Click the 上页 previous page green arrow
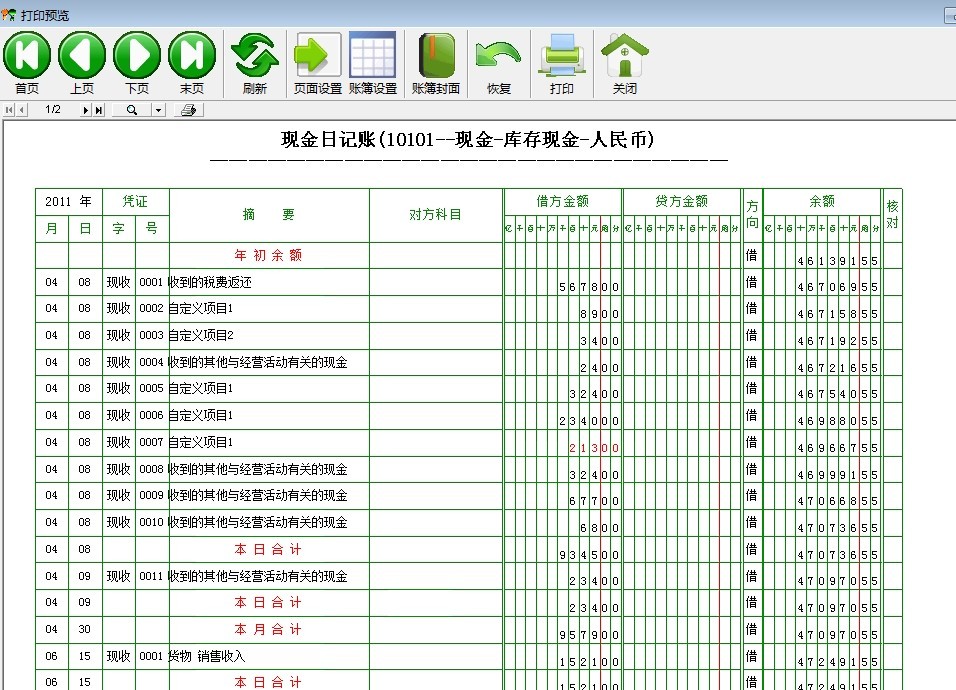Viewport: 956px width, 690px height. (82, 63)
